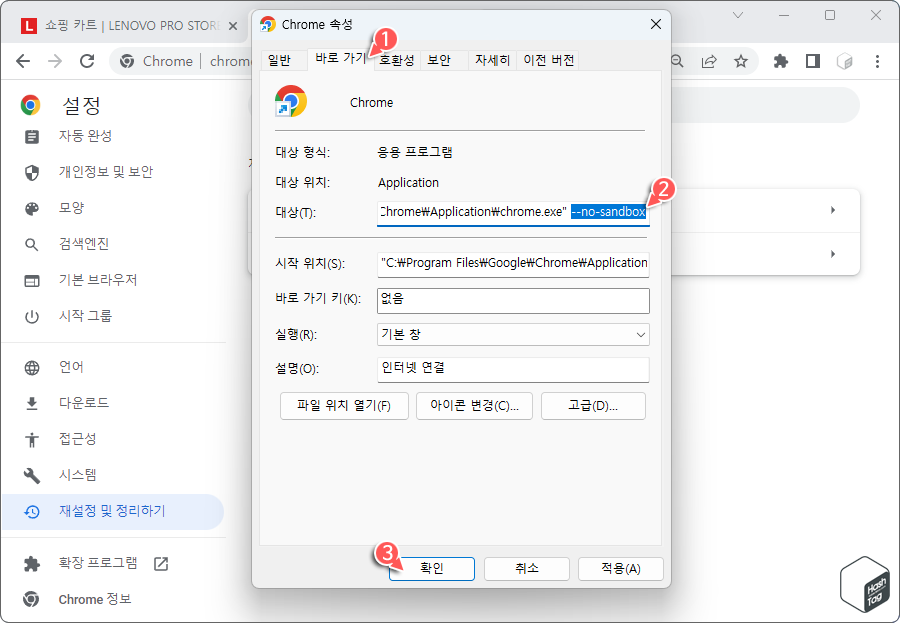900x623 pixels.
Task: Click the 파일 위치 열기(F) button
Action: tap(343, 406)
